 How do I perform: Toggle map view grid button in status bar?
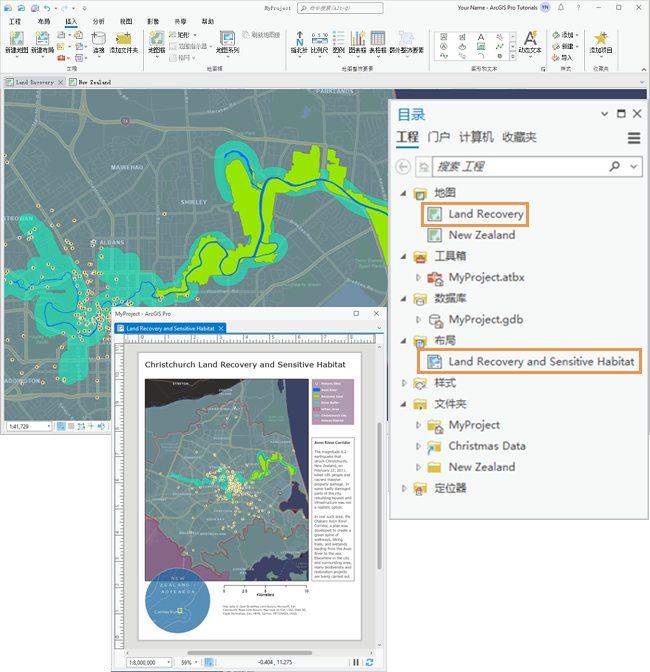point(71,426)
